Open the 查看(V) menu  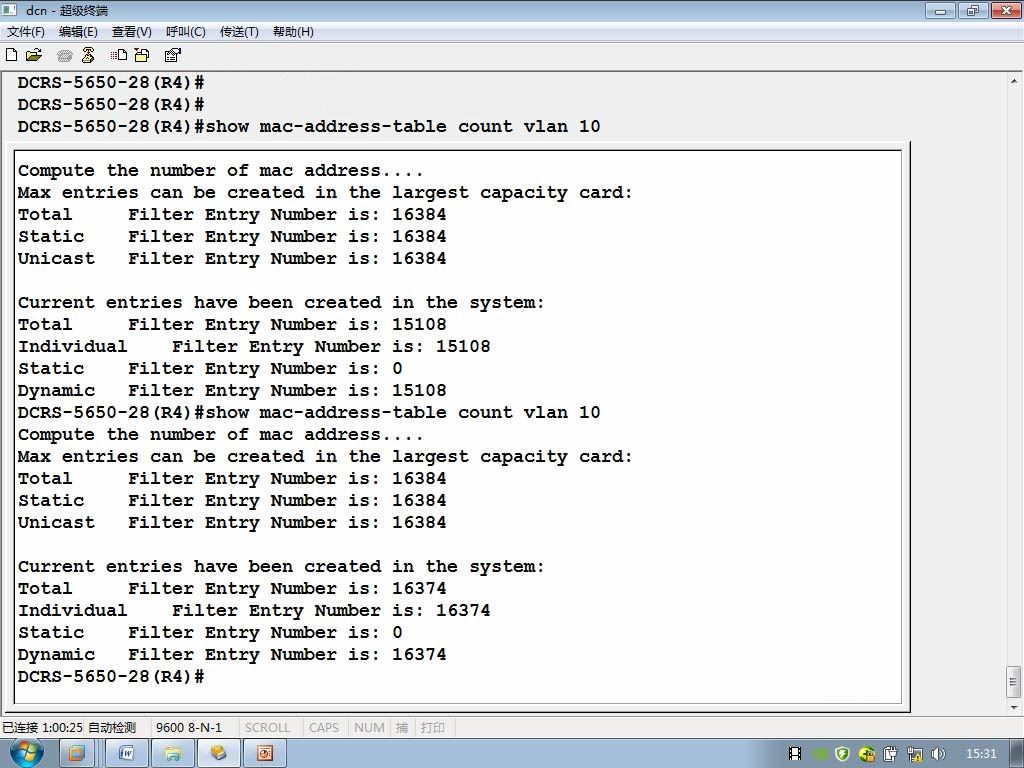131,32
